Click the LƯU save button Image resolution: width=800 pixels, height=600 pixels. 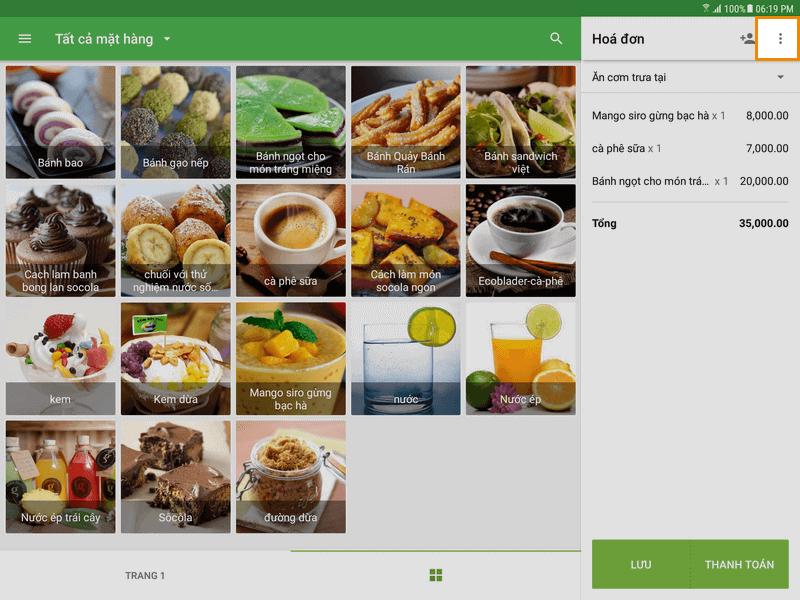641,564
